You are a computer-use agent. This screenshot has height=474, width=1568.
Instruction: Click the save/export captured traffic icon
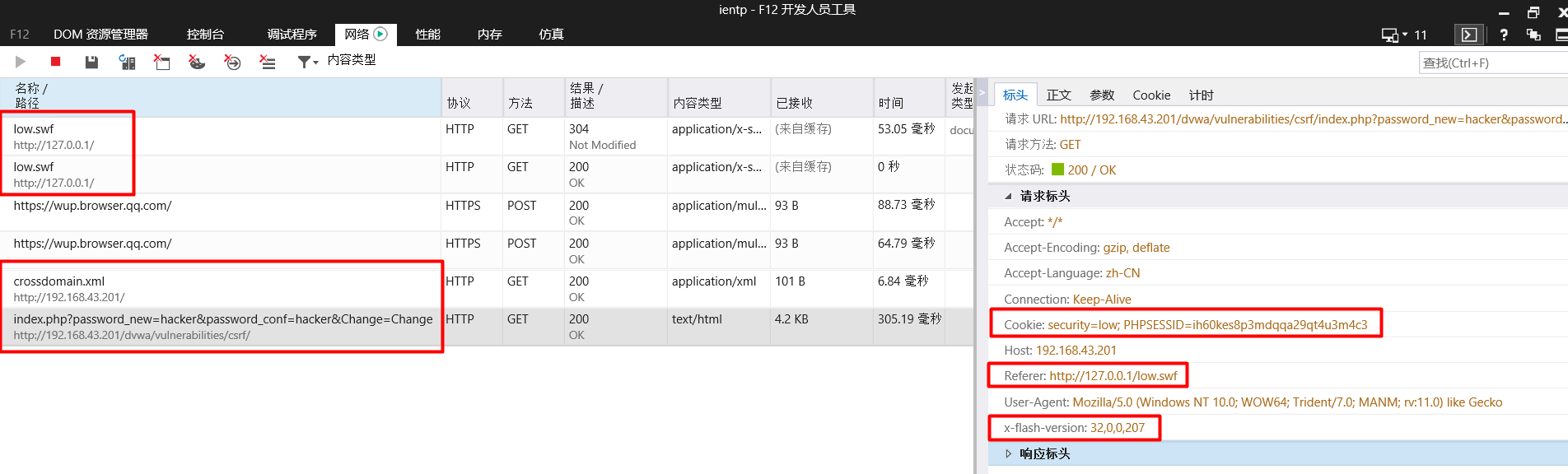(91, 62)
